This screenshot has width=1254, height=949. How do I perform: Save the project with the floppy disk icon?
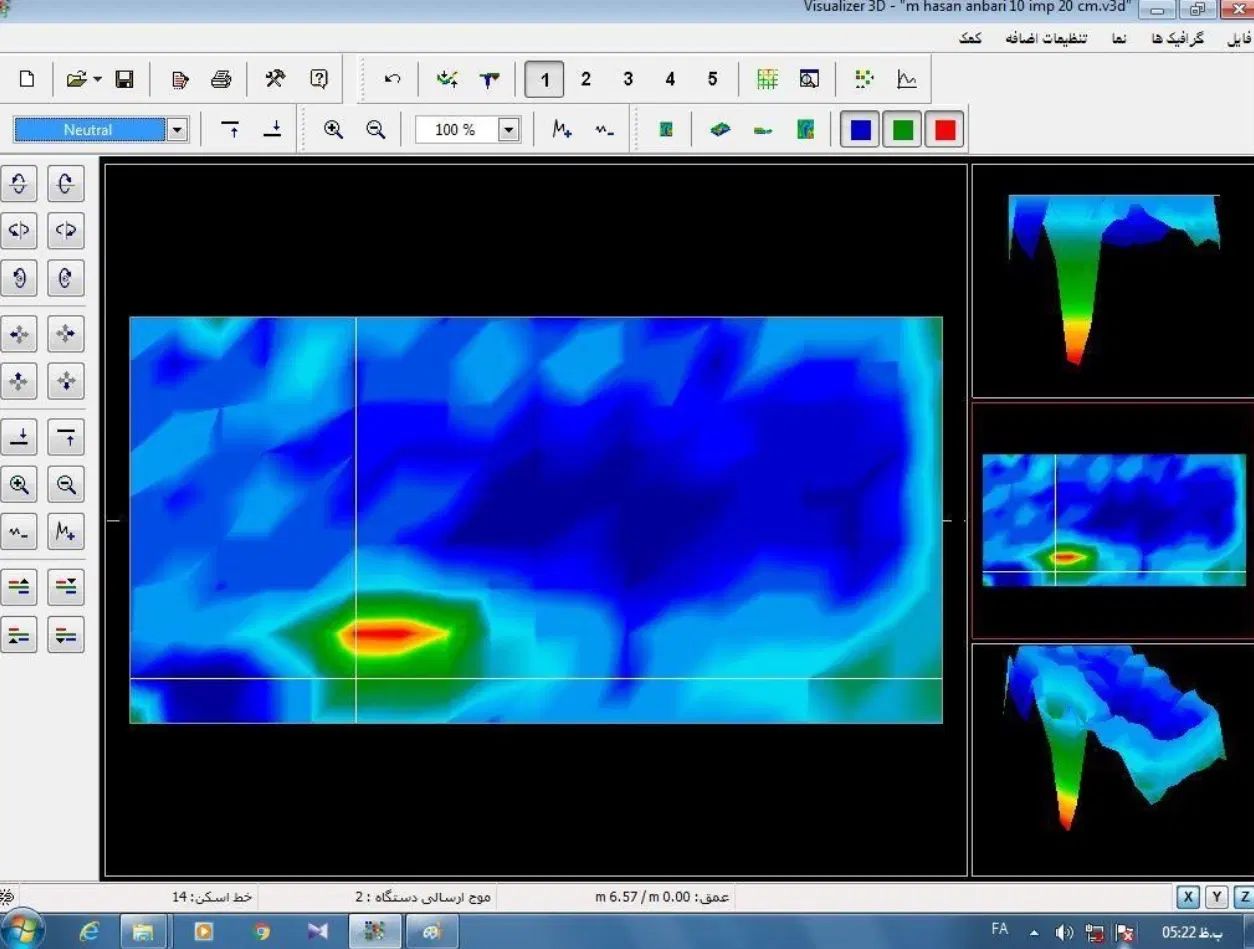(x=125, y=79)
